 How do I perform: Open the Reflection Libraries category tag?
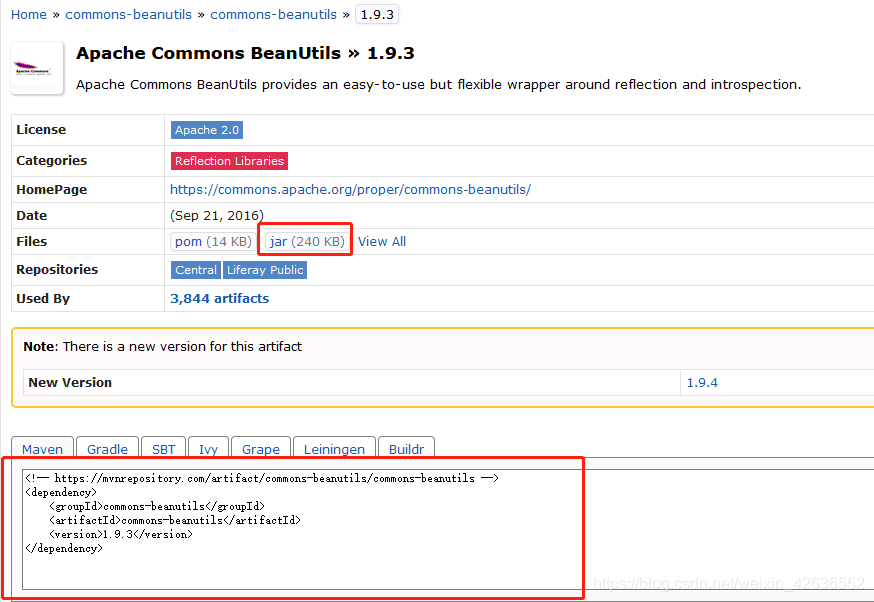[229, 160]
